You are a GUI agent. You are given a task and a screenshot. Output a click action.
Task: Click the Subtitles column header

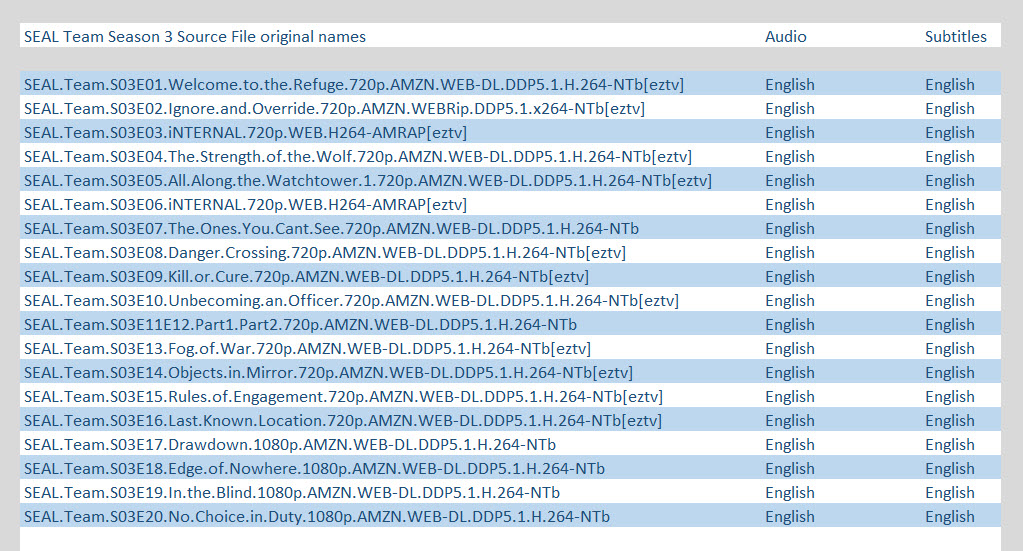(956, 37)
